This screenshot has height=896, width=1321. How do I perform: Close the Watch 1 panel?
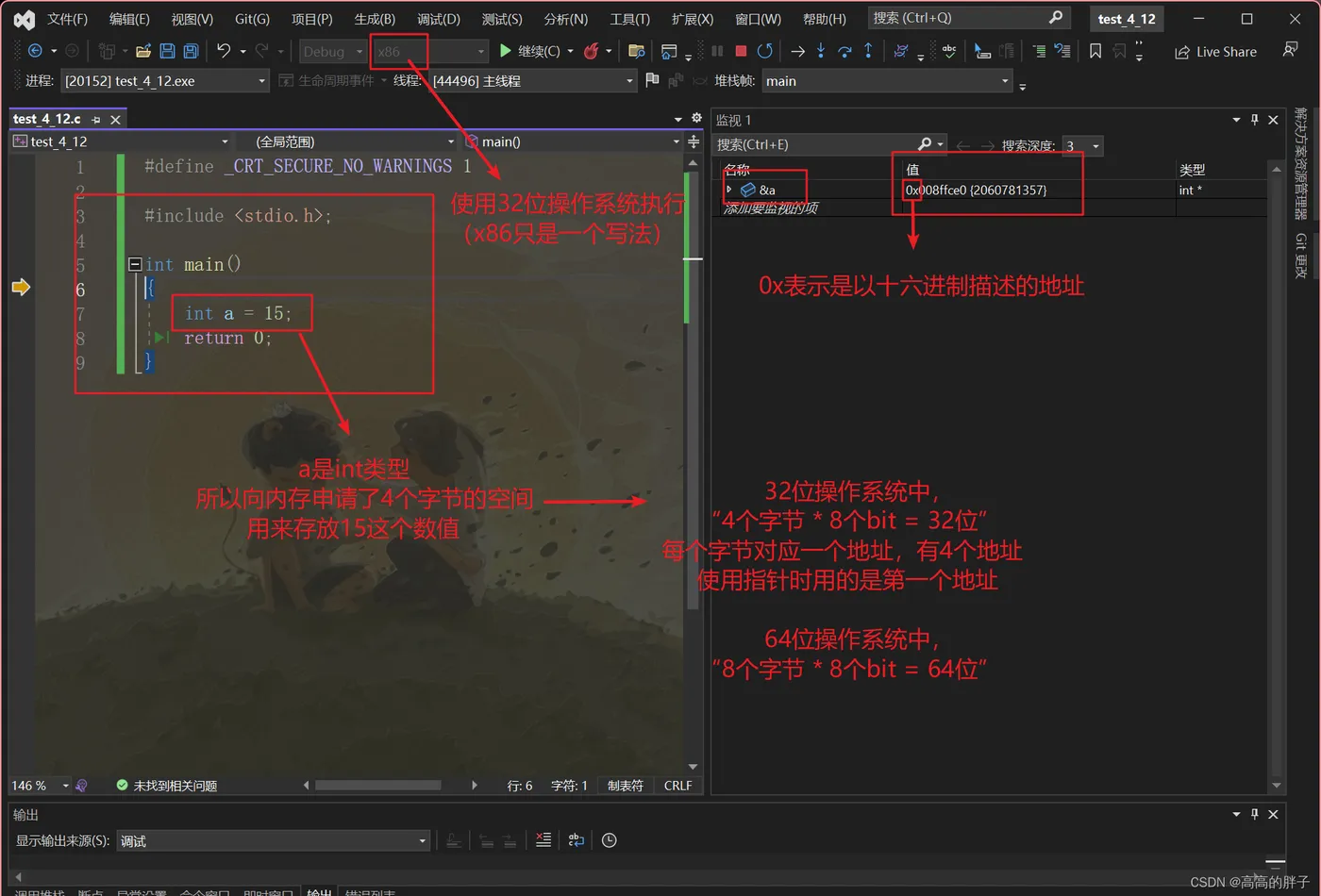click(x=1274, y=120)
